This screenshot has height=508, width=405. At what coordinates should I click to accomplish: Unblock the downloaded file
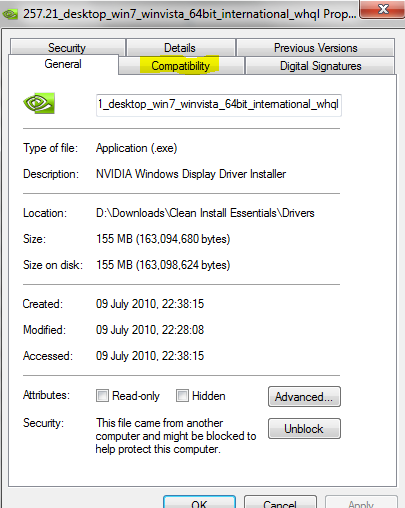pyautogui.click(x=304, y=429)
